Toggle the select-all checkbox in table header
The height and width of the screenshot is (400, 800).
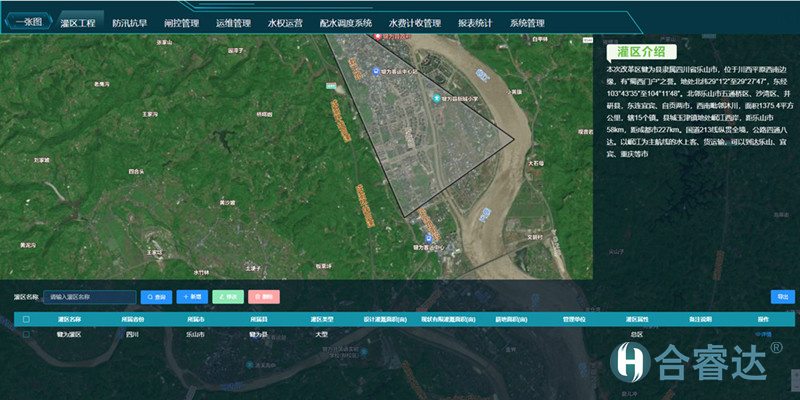pyautogui.click(x=26, y=320)
